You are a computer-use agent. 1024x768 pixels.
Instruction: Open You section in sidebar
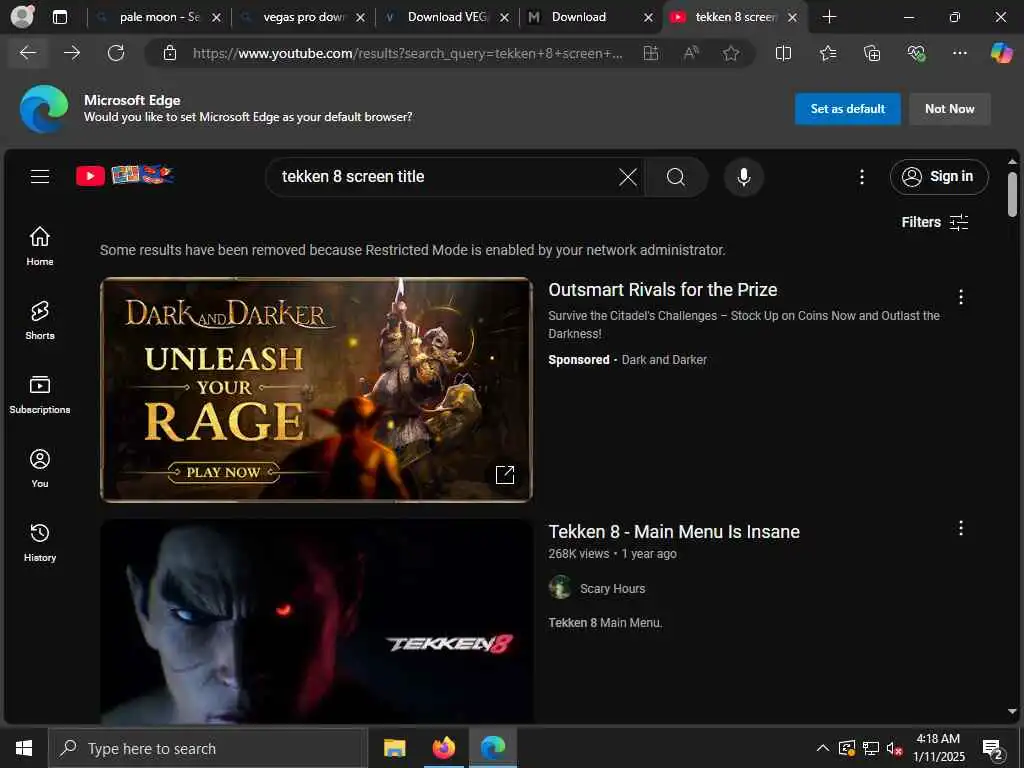click(x=40, y=468)
